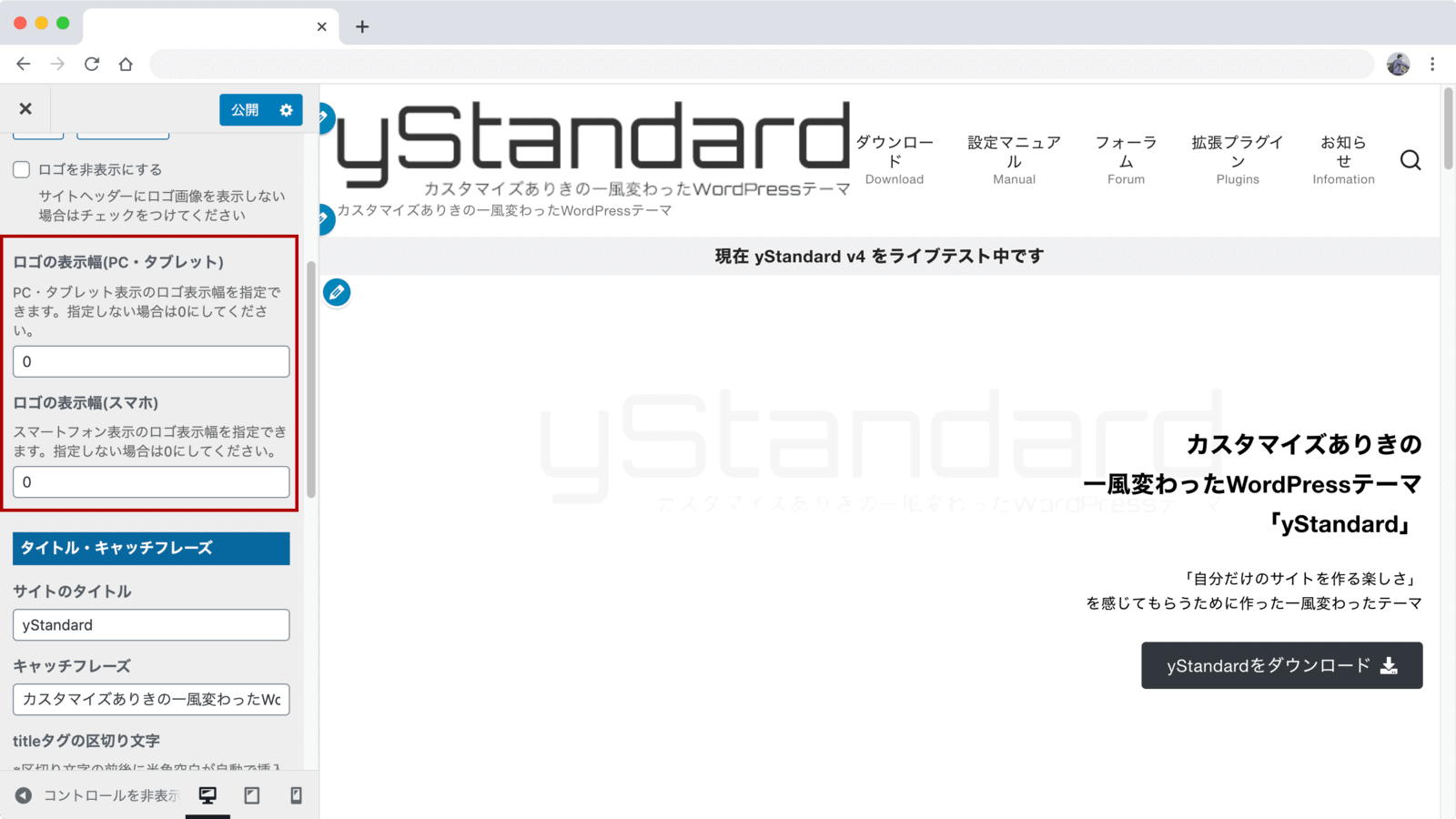
Task: Click the キャッチフレーズ input field
Action: pos(151,700)
